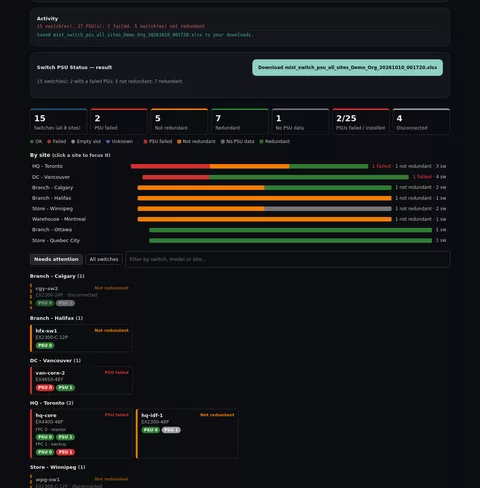This screenshot has width=480, height=488.
Task: Click green PSU 0 badge on cgy-sw2
Action: (x=45, y=303)
